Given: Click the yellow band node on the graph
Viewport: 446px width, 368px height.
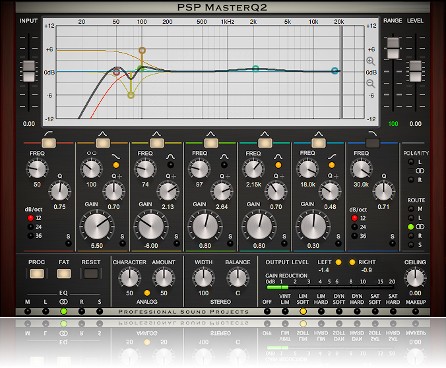Looking at the screenshot, I should pyautogui.click(x=131, y=95).
